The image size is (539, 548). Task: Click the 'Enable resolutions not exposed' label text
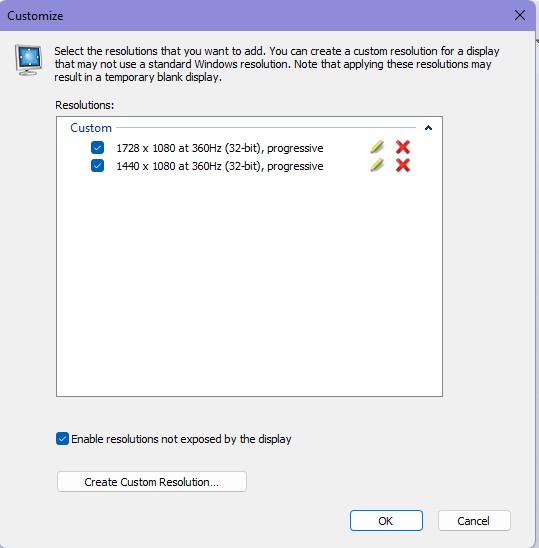[181, 439]
